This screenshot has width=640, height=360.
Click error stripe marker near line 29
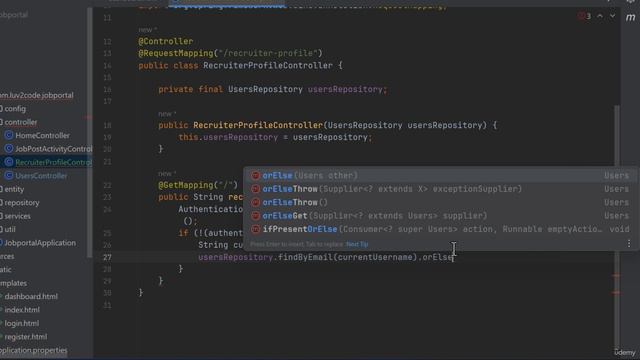pyautogui.click(x=616, y=276)
